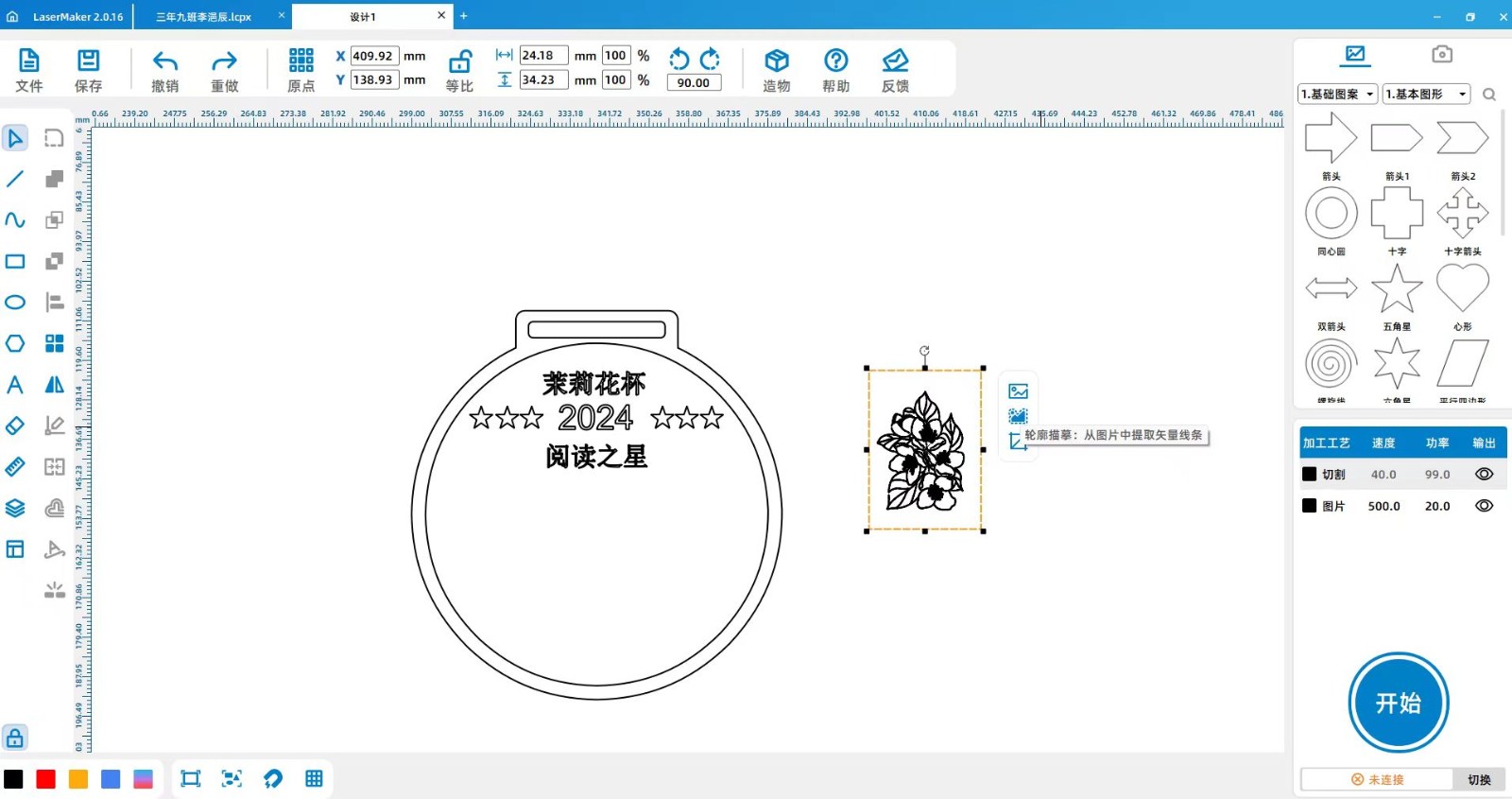Click the 反馈 feedback button
Viewport: 1512px width, 799px height.
tap(895, 70)
